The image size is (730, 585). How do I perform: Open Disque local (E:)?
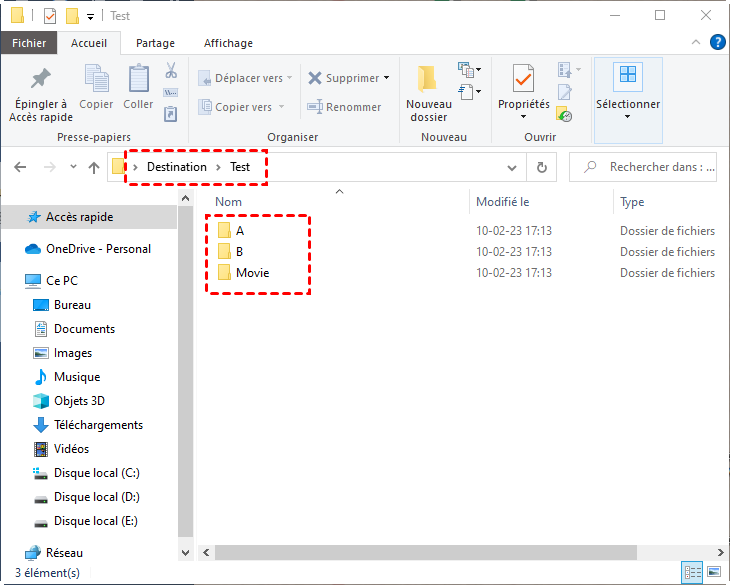[88, 521]
